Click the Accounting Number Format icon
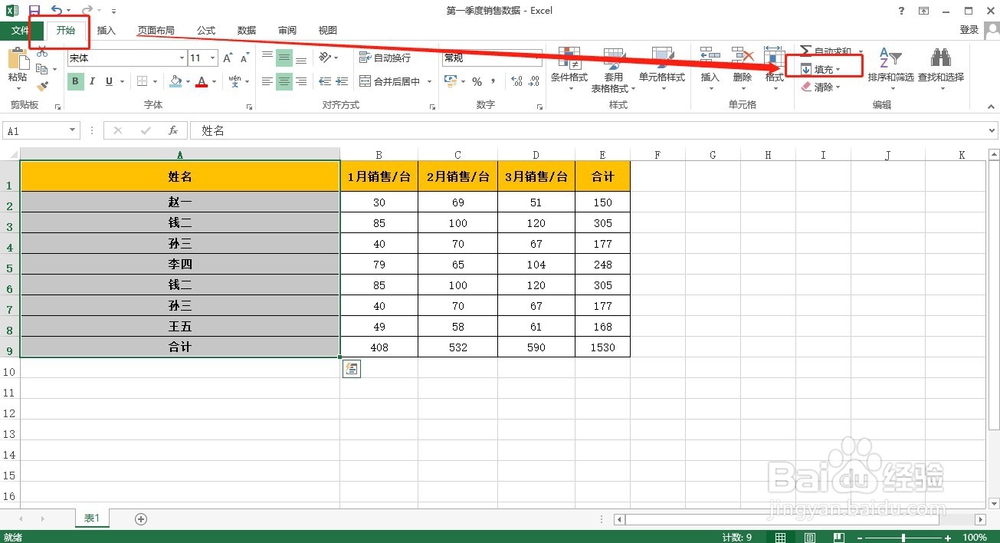This screenshot has height=543, width=1000. [x=450, y=81]
